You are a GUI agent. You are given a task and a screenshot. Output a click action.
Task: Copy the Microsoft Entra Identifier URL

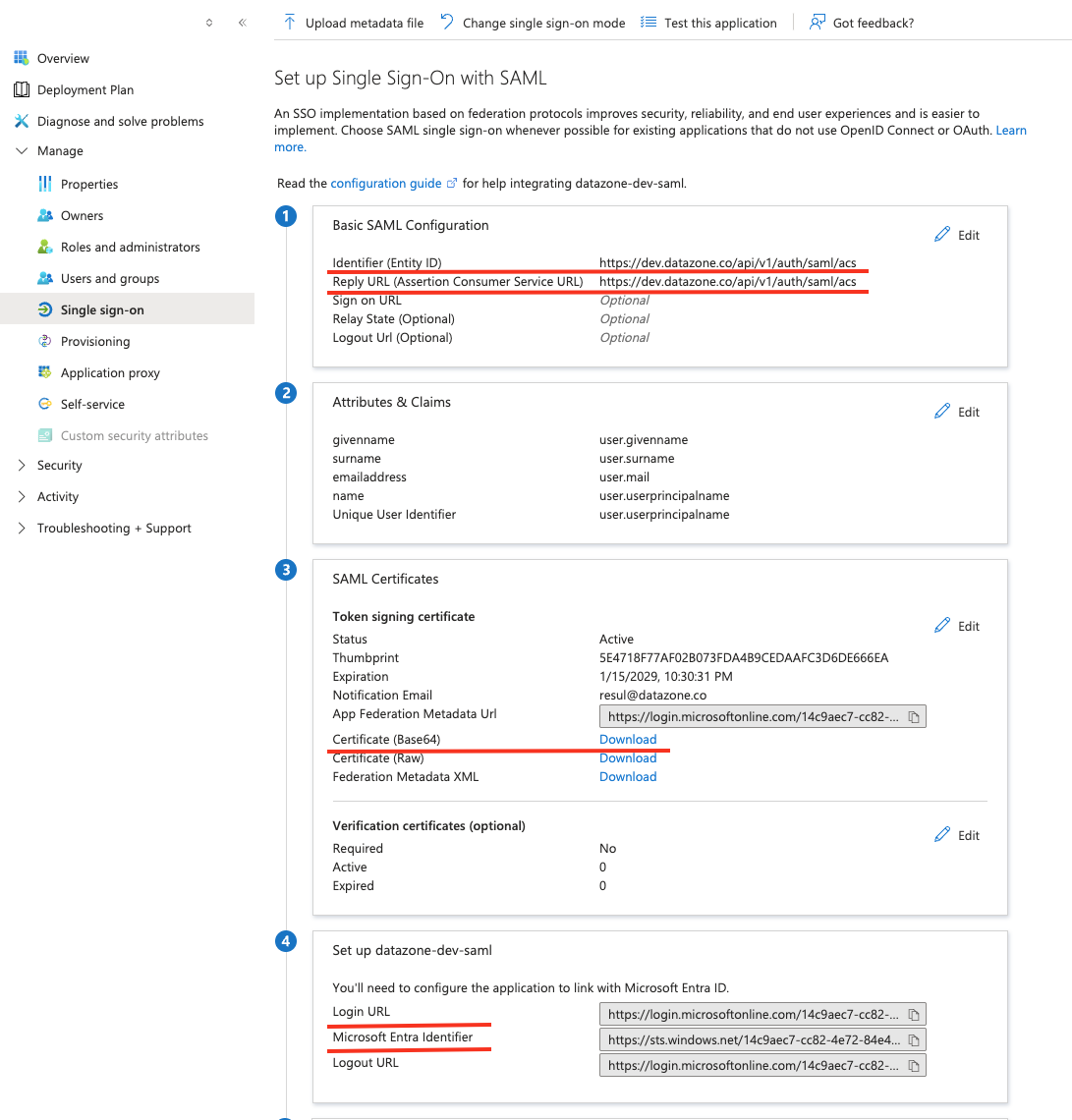[x=913, y=1039]
